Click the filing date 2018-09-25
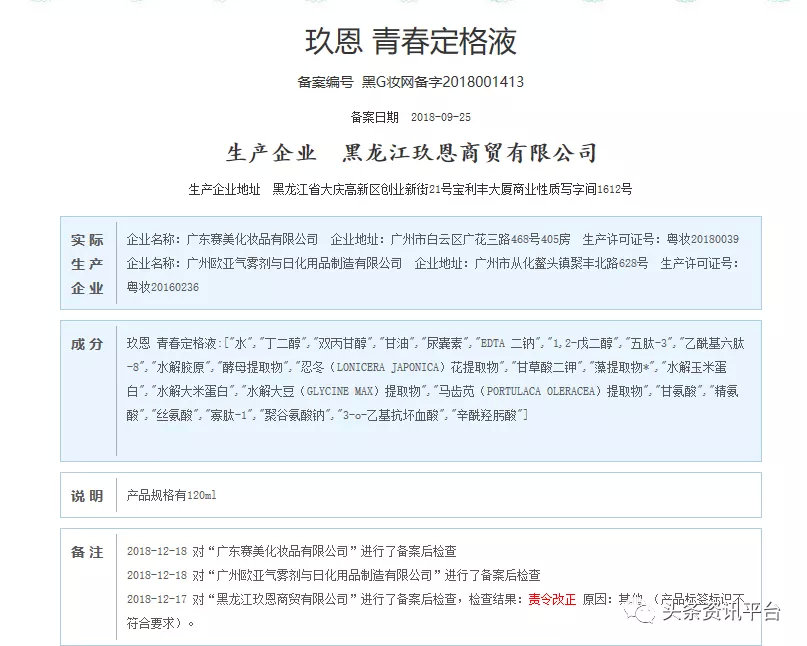Image resolution: width=807 pixels, height=646 pixels. coord(441,117)
